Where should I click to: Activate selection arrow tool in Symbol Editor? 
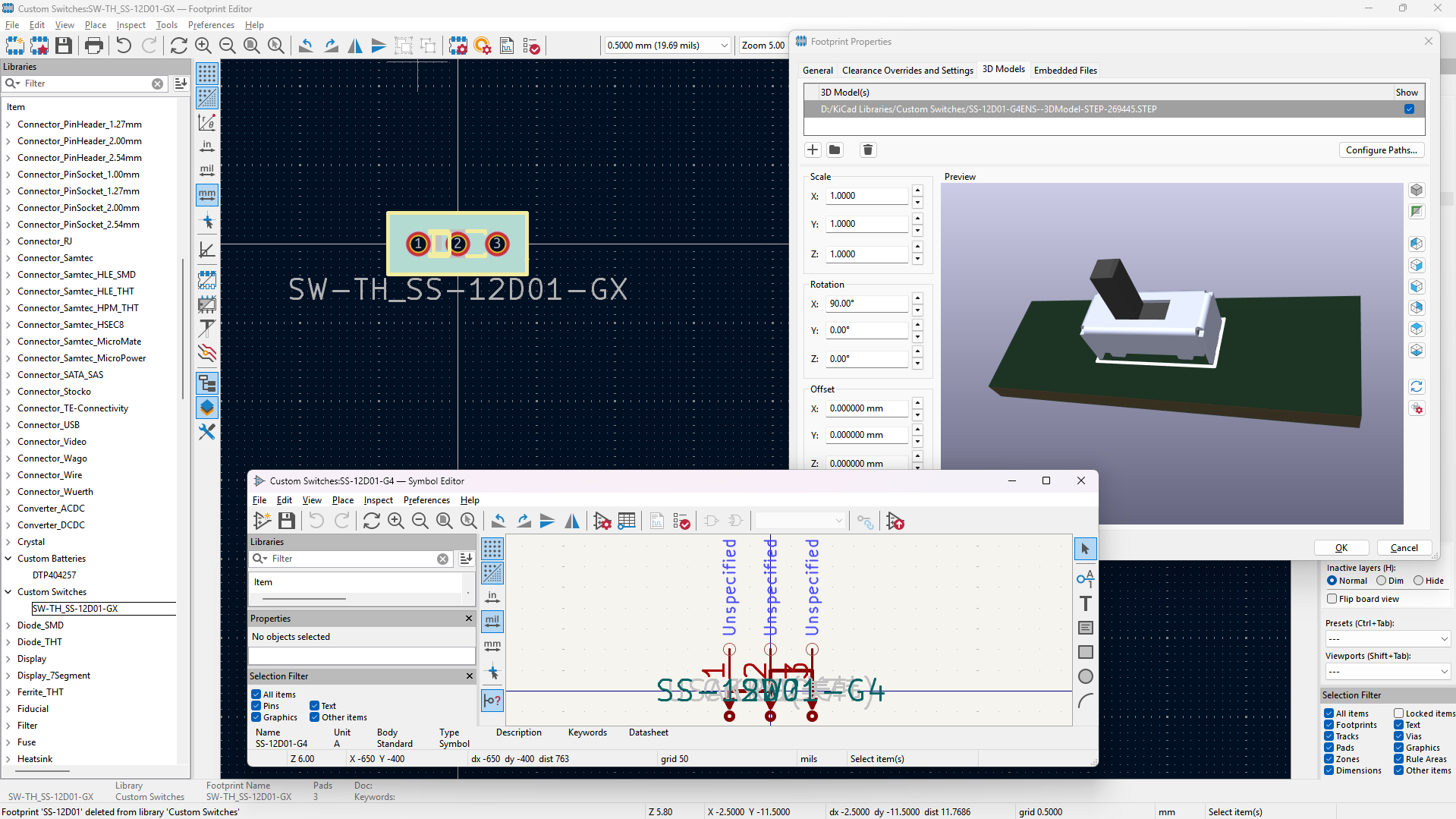1086,549
